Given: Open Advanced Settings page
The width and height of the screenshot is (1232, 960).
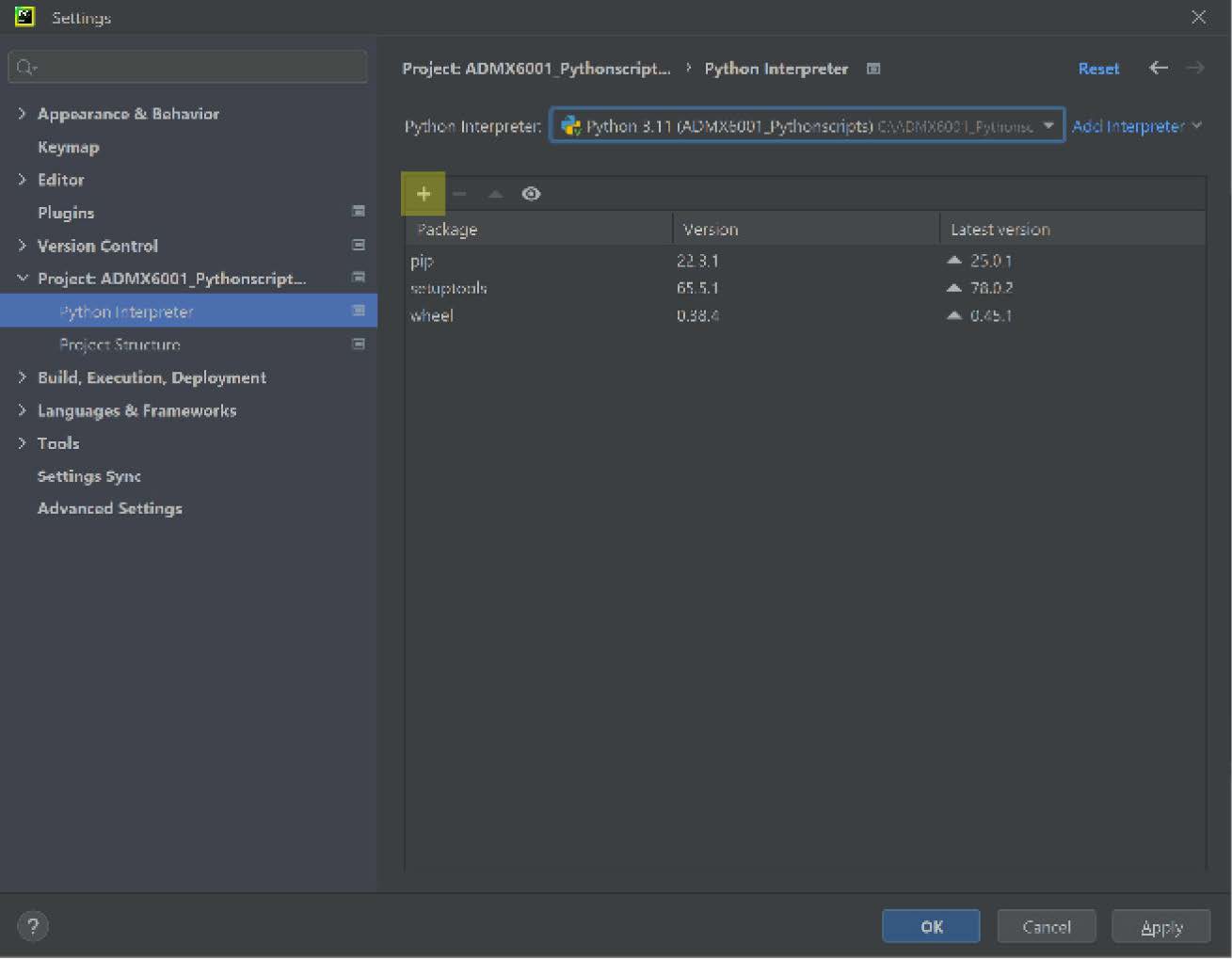Looking at the screenshot, I should [x=109, y=508].
